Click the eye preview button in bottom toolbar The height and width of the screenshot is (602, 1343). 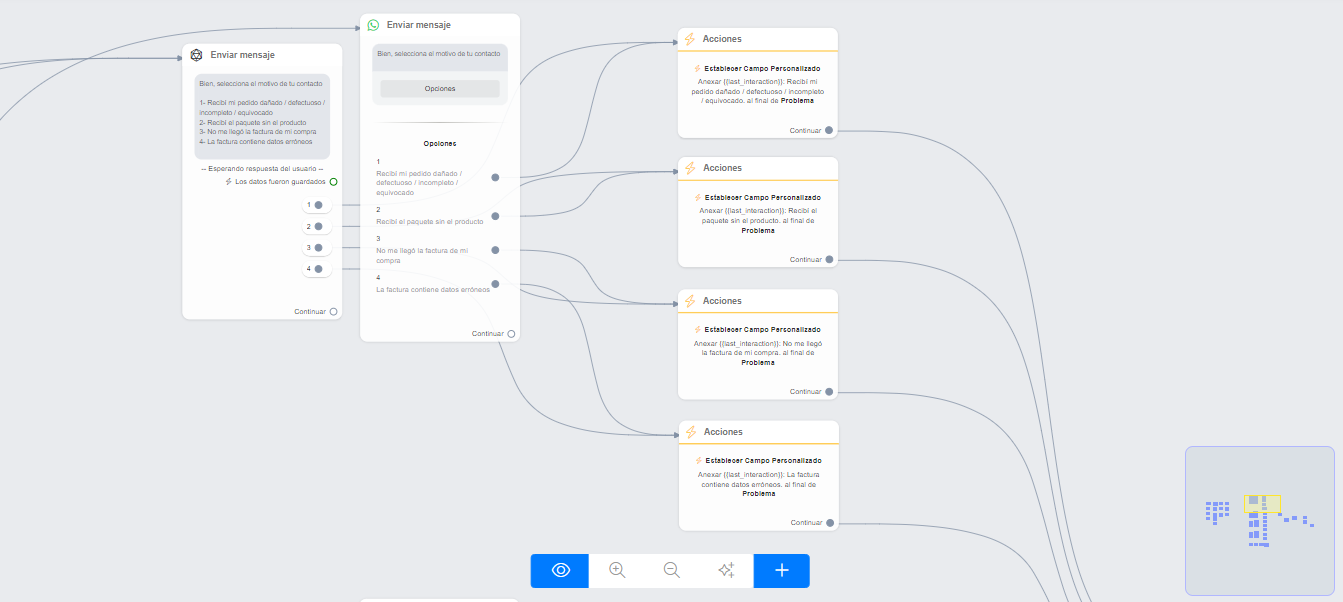pos(560,570)
